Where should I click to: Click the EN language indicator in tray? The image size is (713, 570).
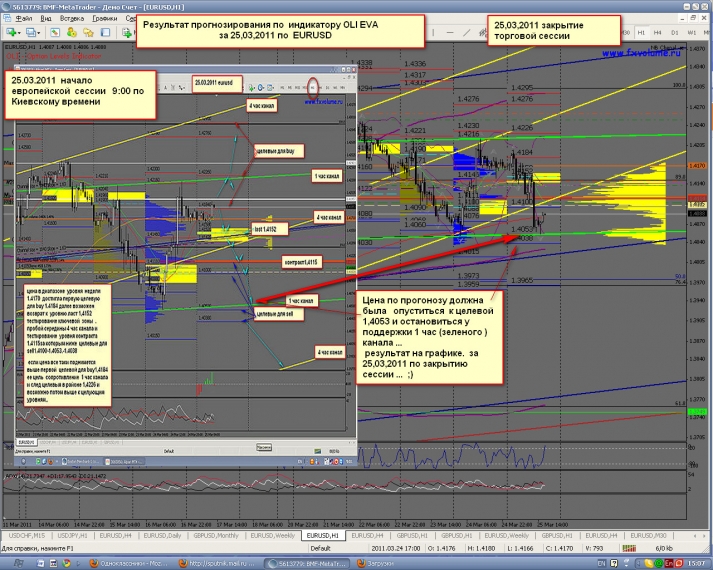tap(602, 564)
